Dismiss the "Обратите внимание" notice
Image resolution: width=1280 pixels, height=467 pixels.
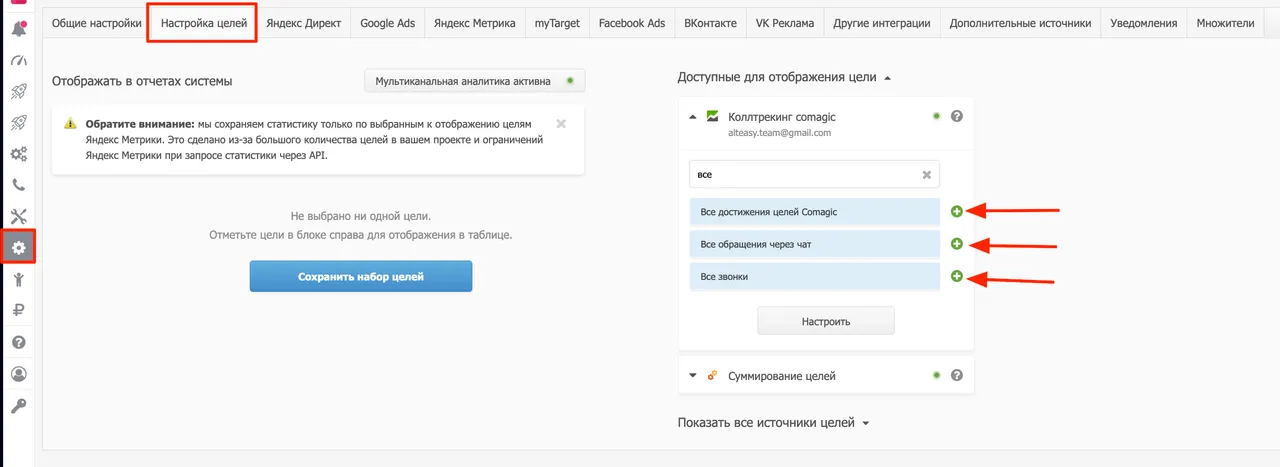click(561, 124)
